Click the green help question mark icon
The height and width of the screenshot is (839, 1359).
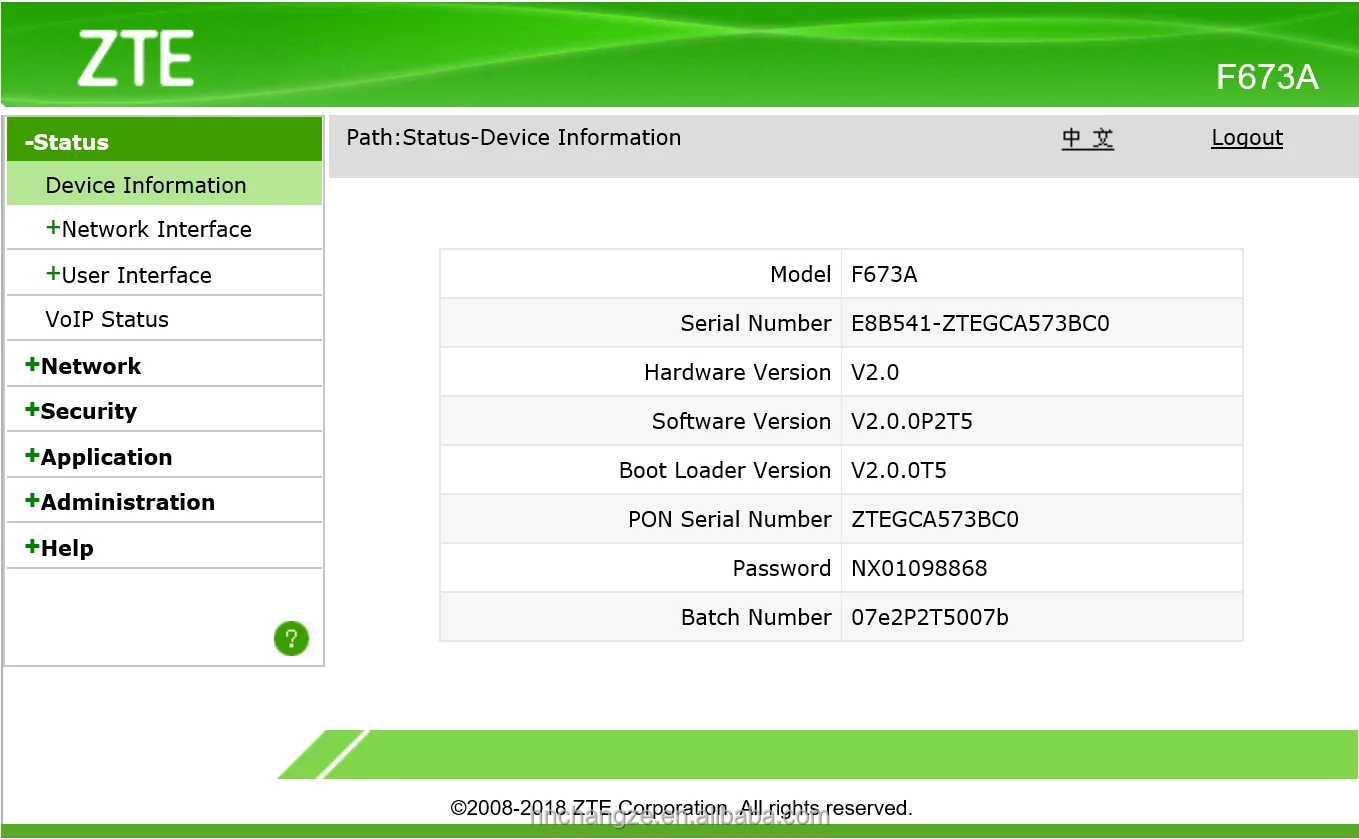coord(291,638)
